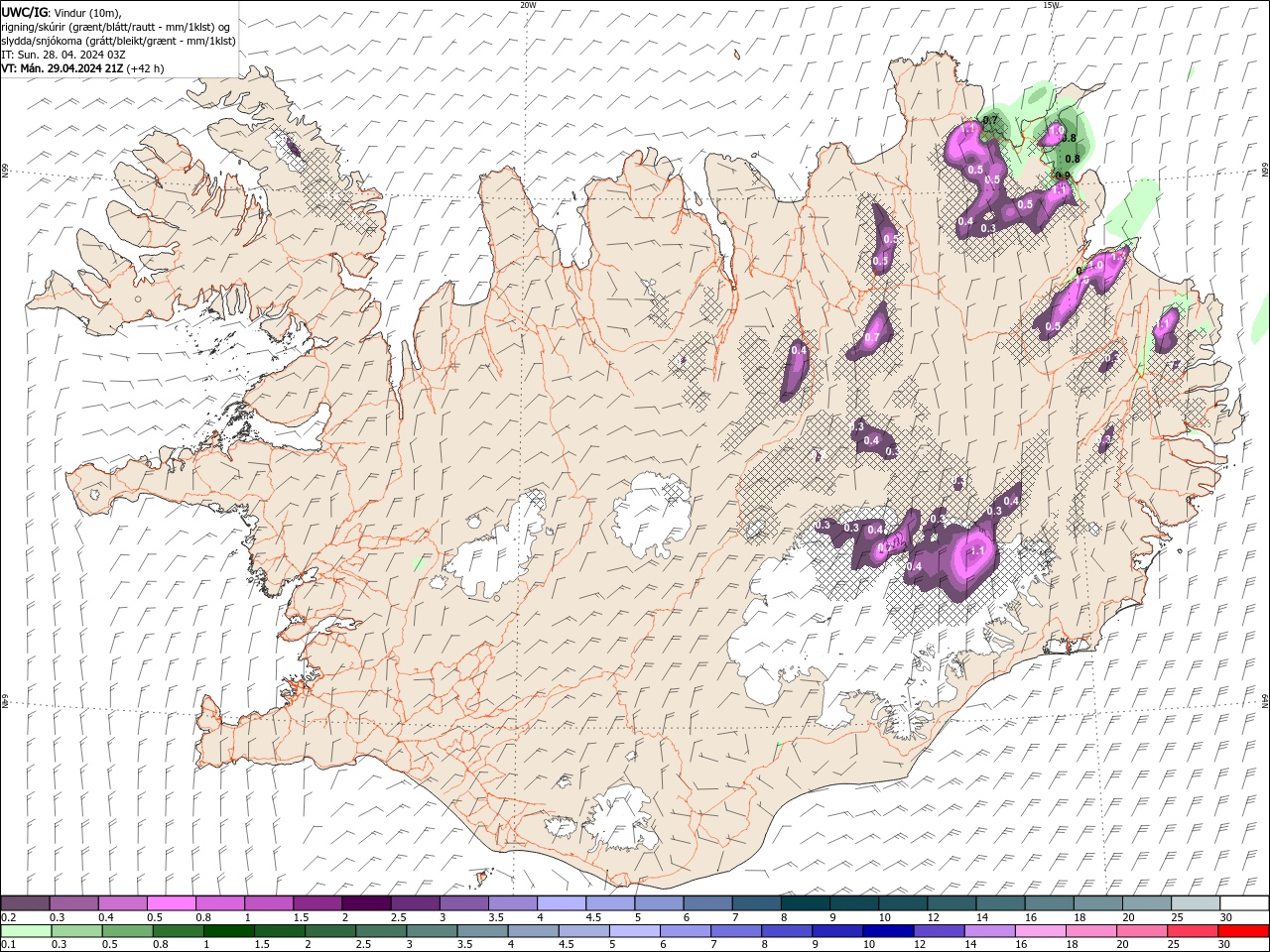Choose the 0.3 light green swatch, lower legend row
This screenshot has height=952, width=1270.
pyautogui.click(x=77, y=931)
